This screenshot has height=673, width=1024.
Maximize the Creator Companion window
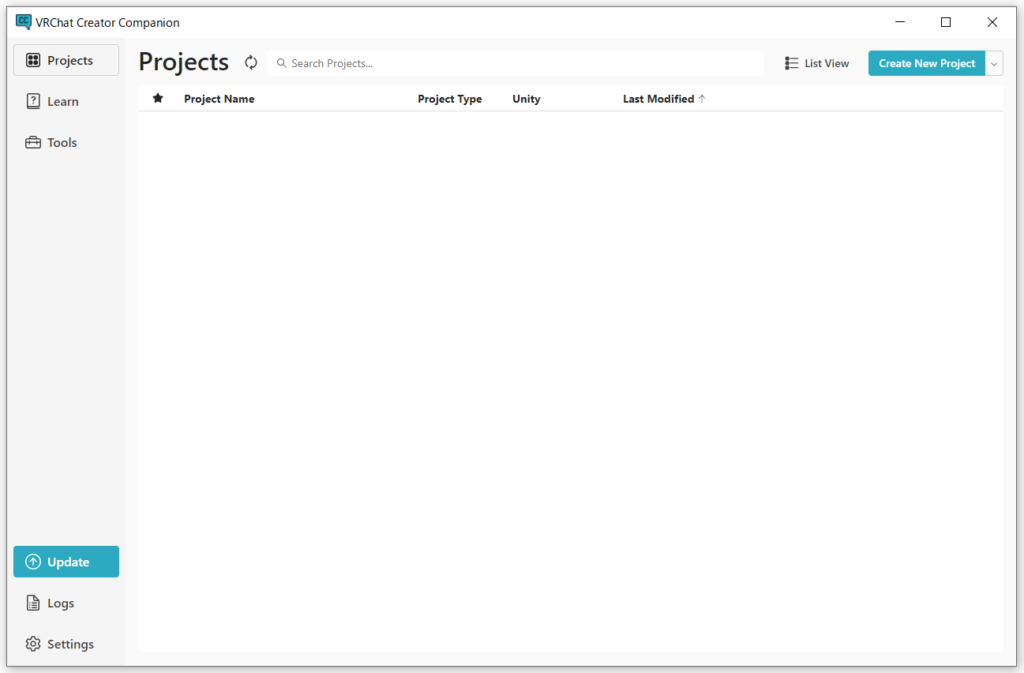[x=946, y=22]
